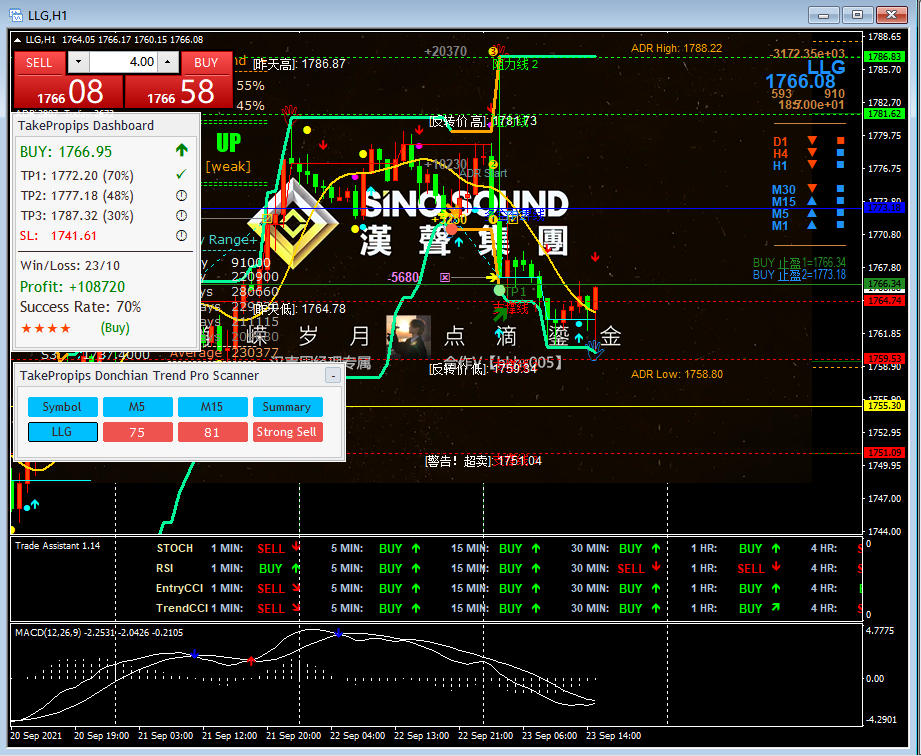Screen dimensions: 921x756
Task: Click the BUY button in trade panel
Action: tap(206, 62)
